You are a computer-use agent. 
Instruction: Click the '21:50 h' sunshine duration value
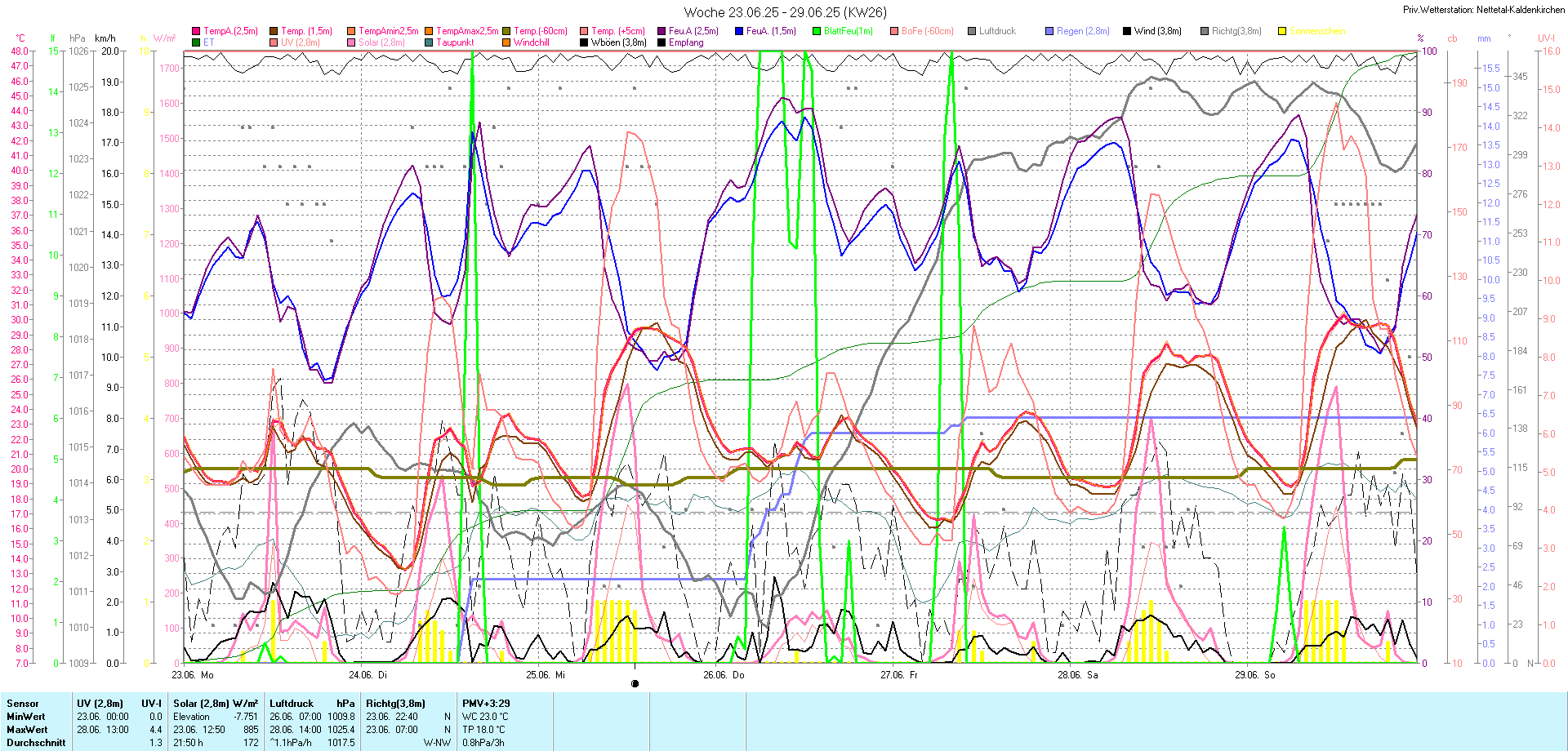(188, 743)
